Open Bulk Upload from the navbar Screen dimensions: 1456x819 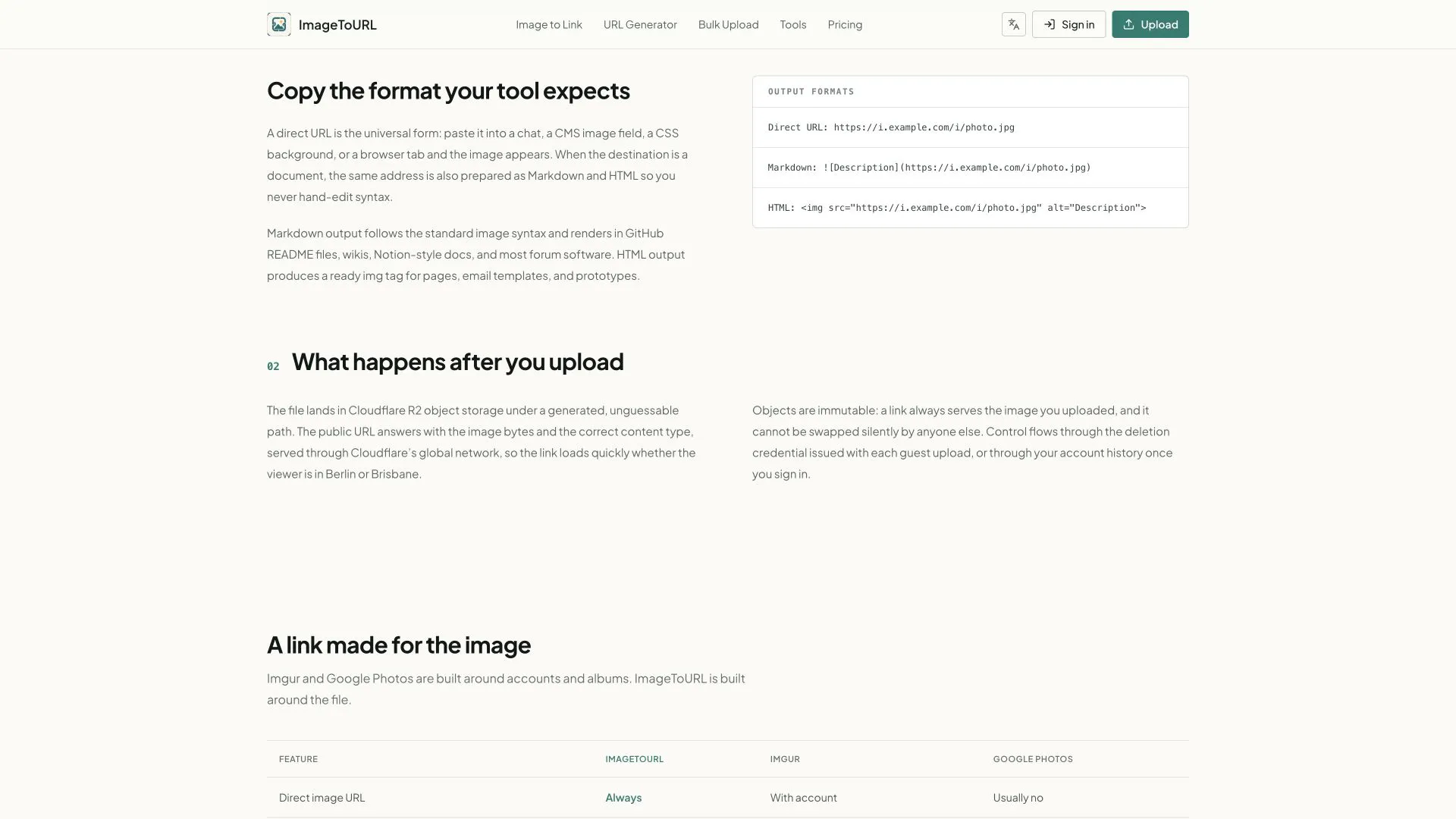(x=728, y=24)
